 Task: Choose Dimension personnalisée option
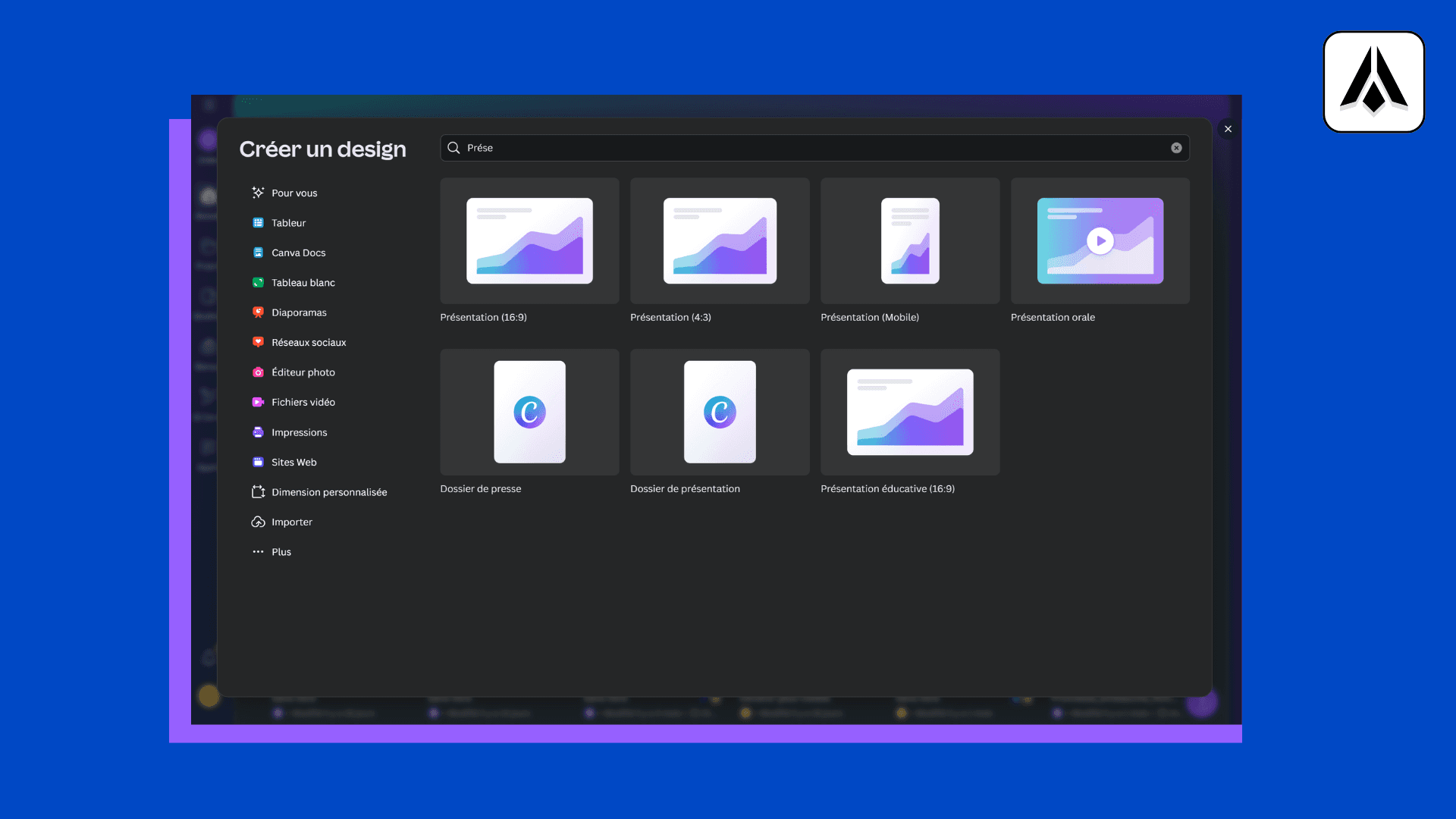[328, 492]
